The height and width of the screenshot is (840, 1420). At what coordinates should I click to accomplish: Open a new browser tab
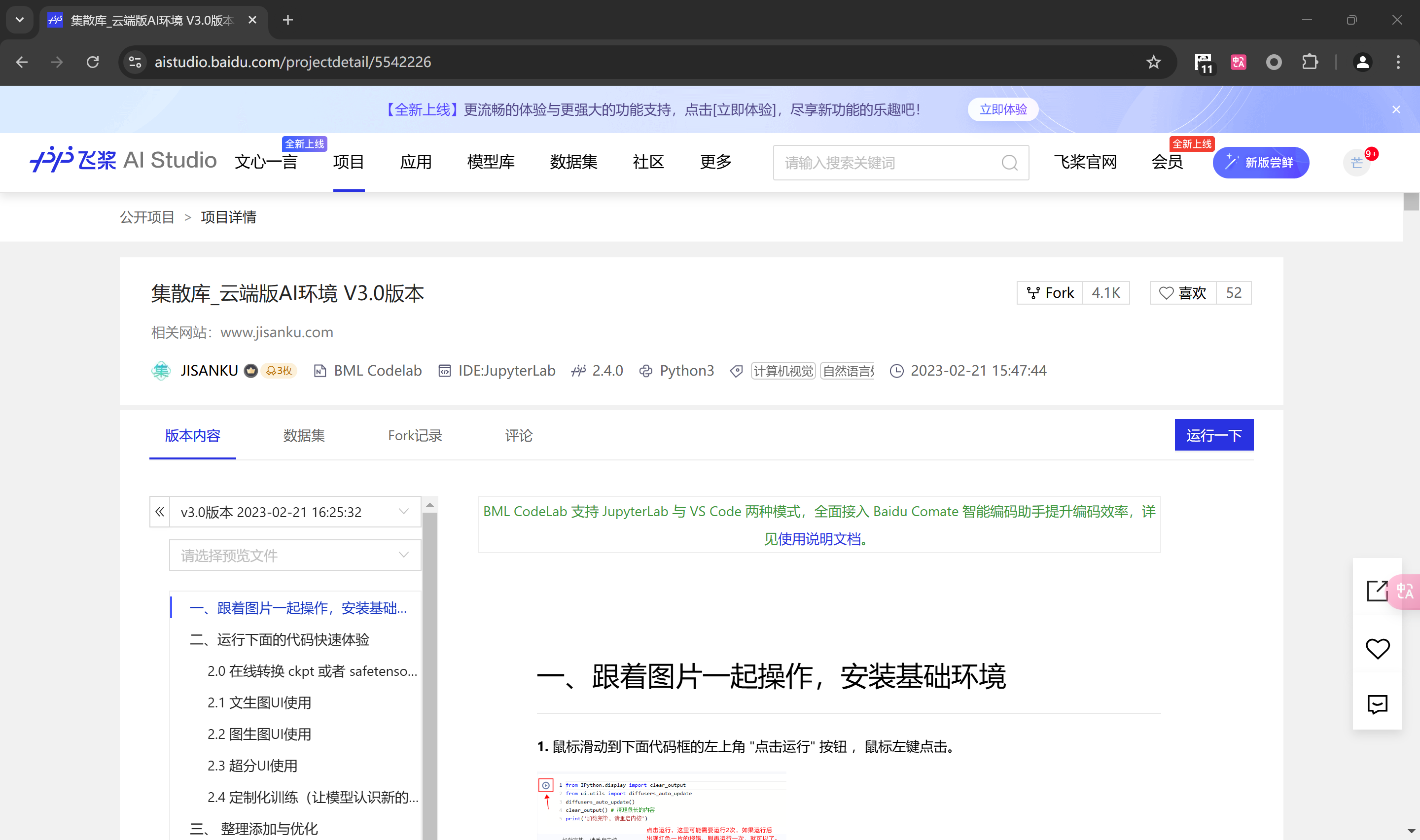coord(287,20)
